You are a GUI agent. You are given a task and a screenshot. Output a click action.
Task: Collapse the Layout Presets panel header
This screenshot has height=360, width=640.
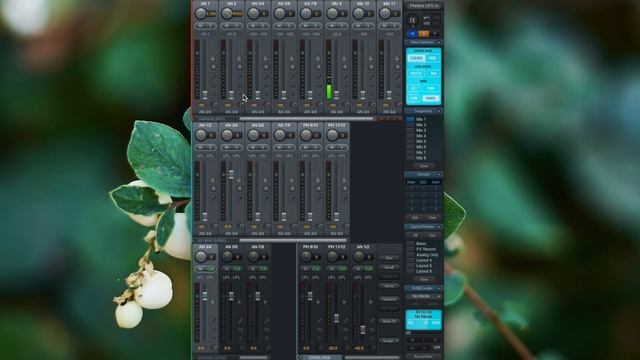point(423,227)
